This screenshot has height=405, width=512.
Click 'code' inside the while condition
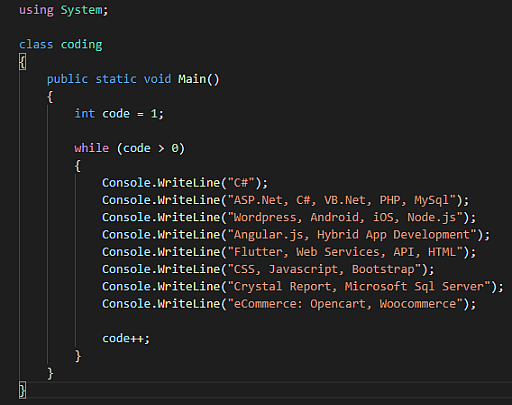137,148
